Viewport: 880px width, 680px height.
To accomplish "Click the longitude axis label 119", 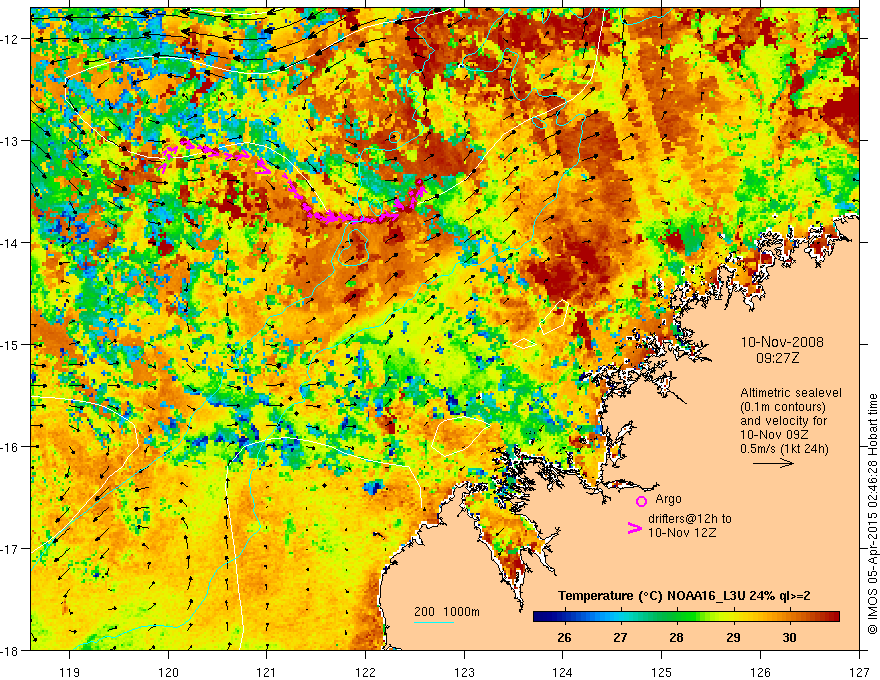I will tap(70, 672).
